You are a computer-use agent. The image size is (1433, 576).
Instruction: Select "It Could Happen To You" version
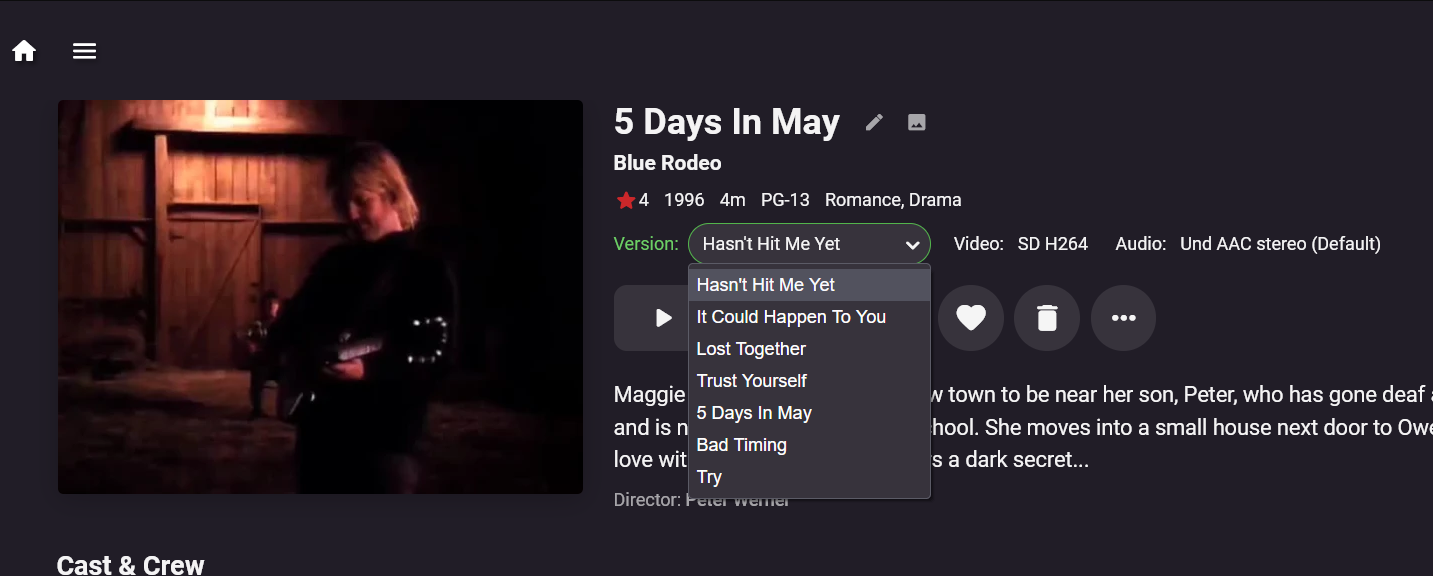(791, 317)
